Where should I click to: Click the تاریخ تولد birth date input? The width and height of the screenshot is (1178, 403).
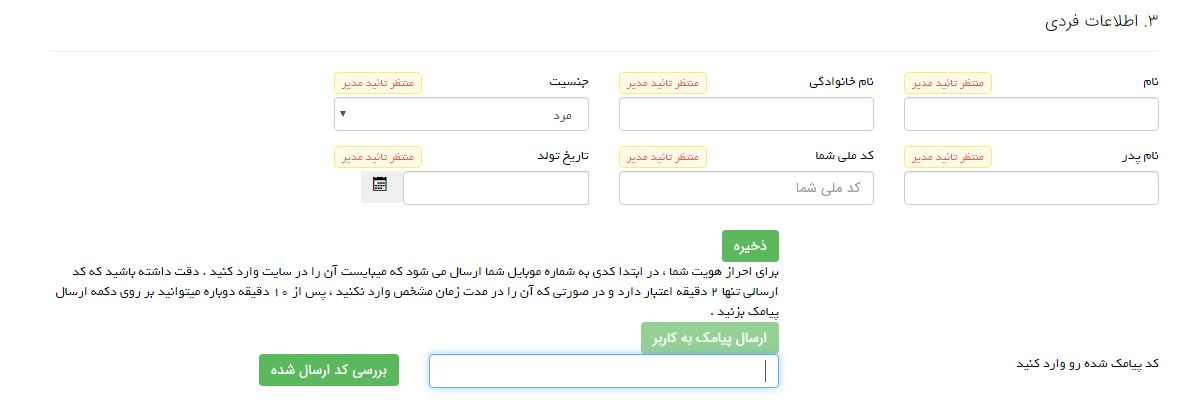pos(496,188)
